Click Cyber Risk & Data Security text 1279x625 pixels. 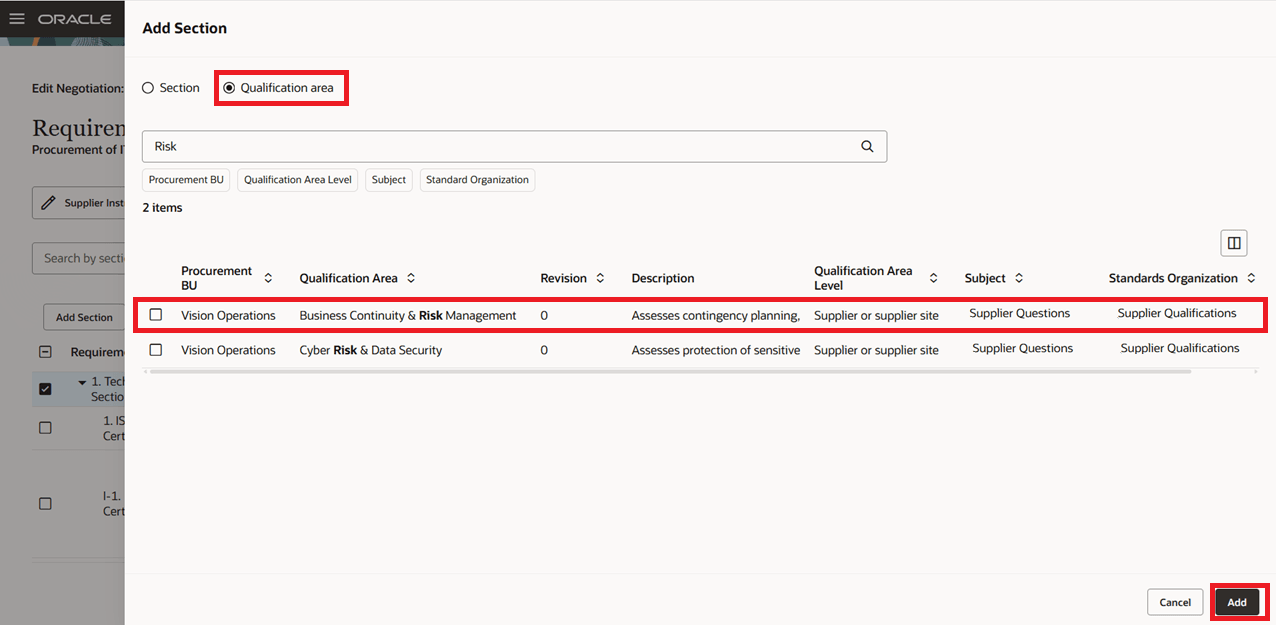tap(371, 350)
